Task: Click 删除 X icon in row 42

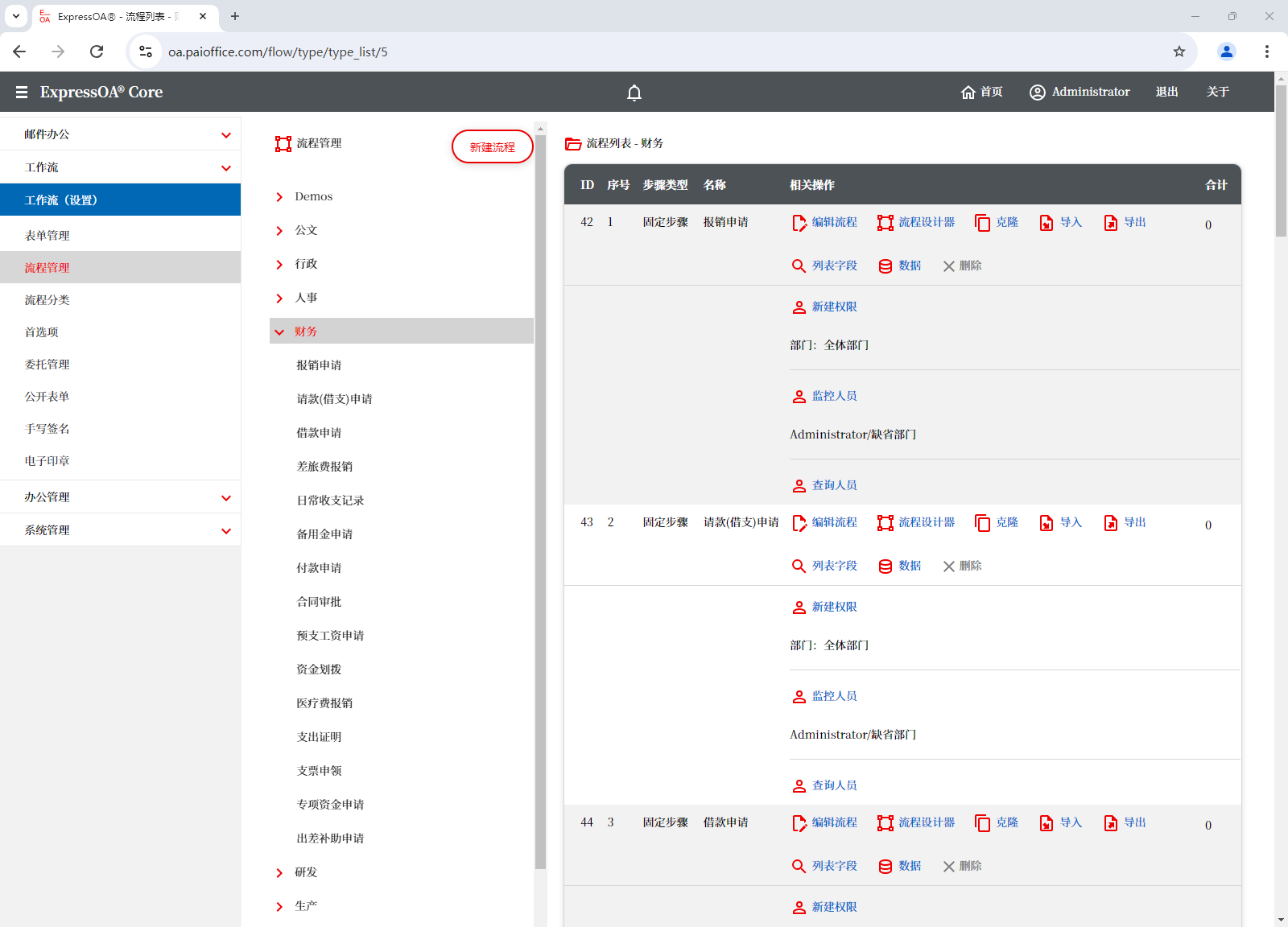Action: pos(949,266)
